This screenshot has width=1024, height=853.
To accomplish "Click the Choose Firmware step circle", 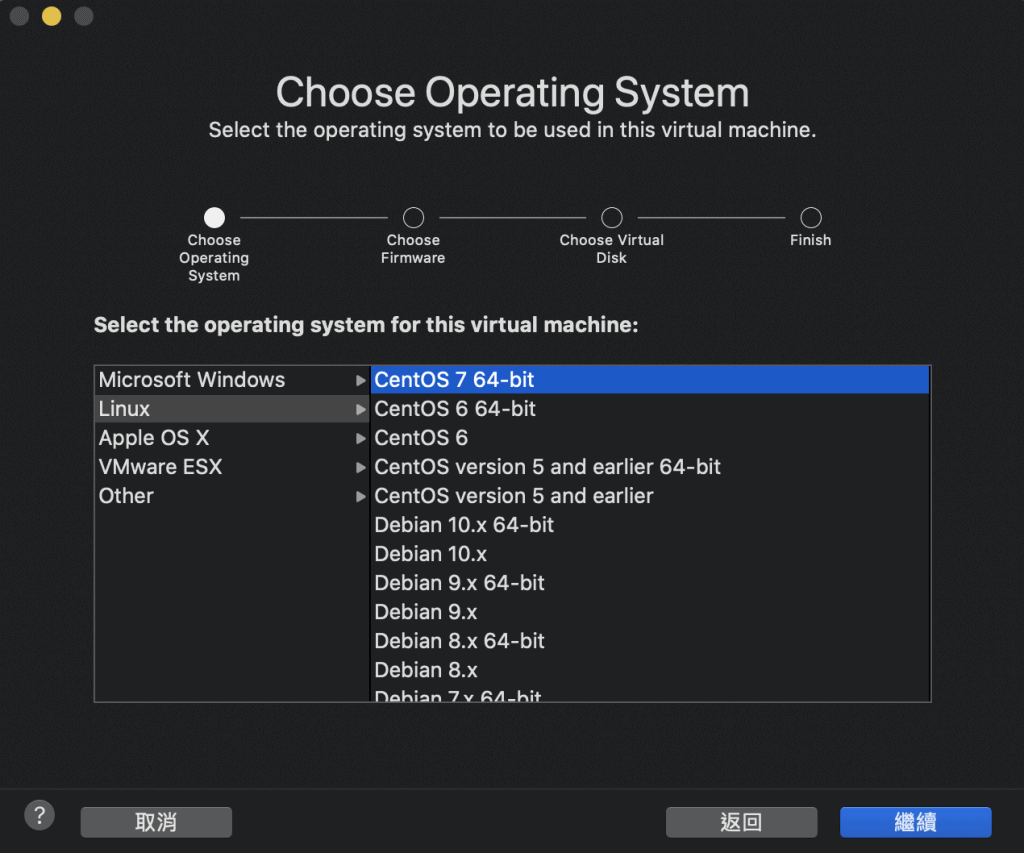I will (x=413, y=217).
